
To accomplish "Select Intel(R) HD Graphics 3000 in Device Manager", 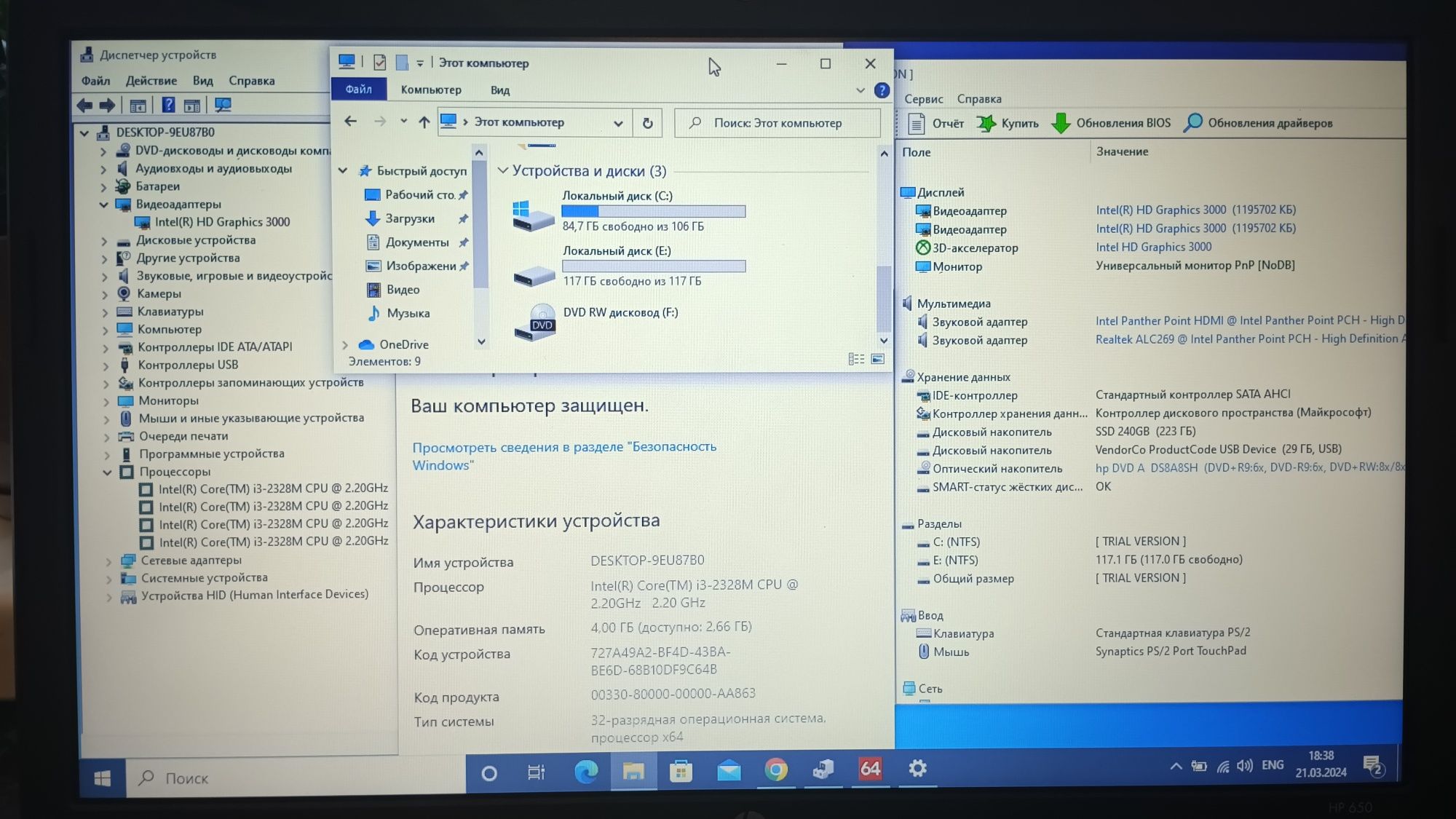I will (x=222, y=222).
